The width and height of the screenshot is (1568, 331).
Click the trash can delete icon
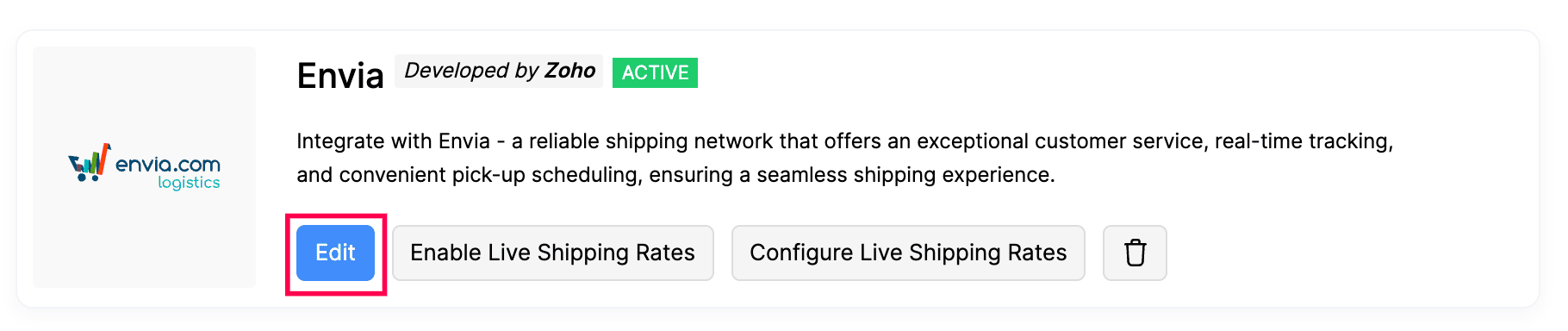pos(1135,253)
